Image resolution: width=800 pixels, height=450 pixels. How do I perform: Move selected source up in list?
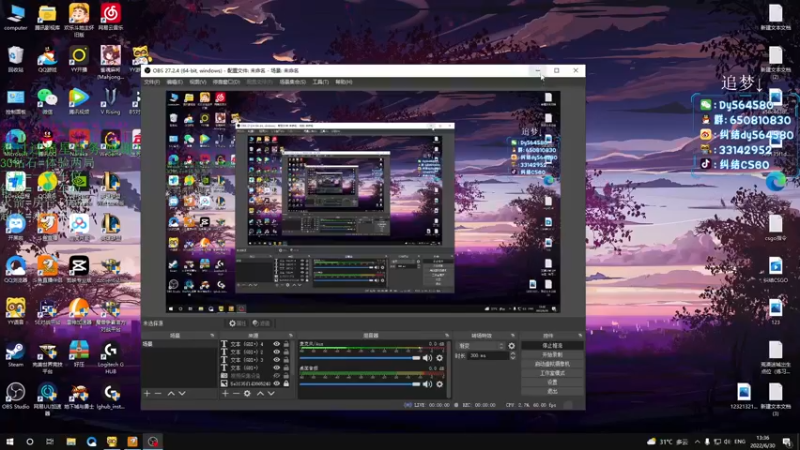[260, 393]
